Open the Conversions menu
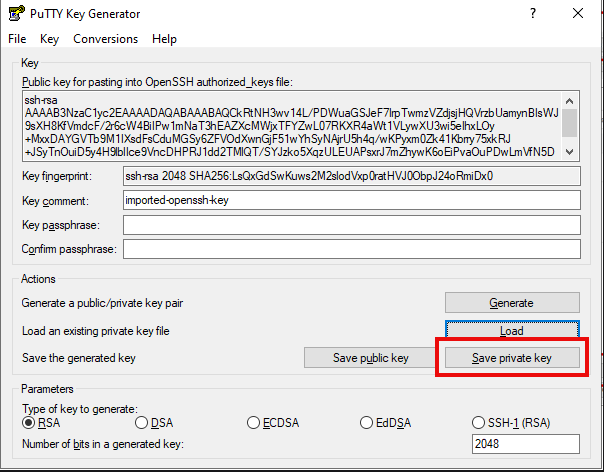This screenshot has height=472, width=604. pos(106,39)
